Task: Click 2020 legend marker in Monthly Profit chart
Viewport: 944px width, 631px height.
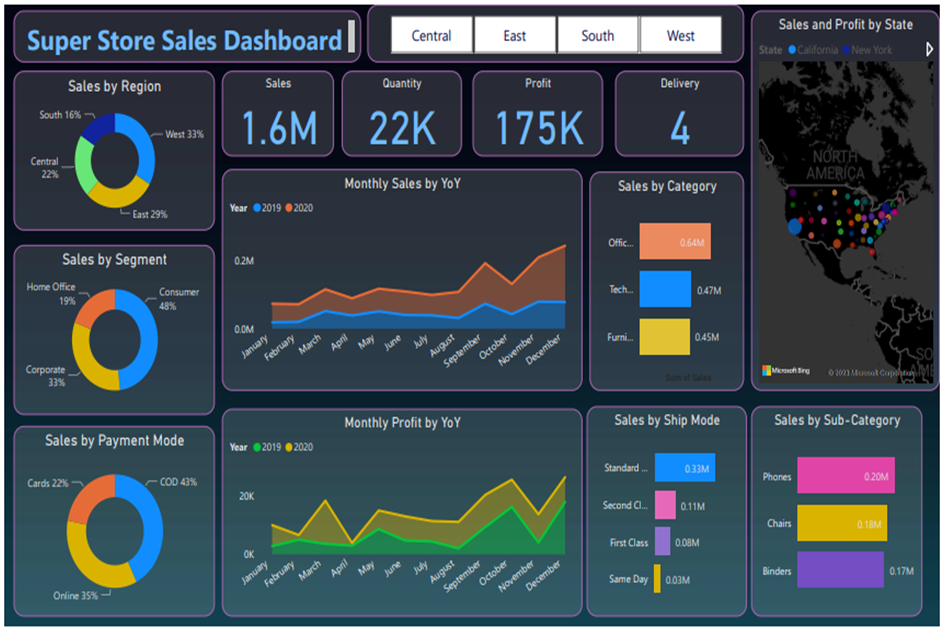Action: 289,447
